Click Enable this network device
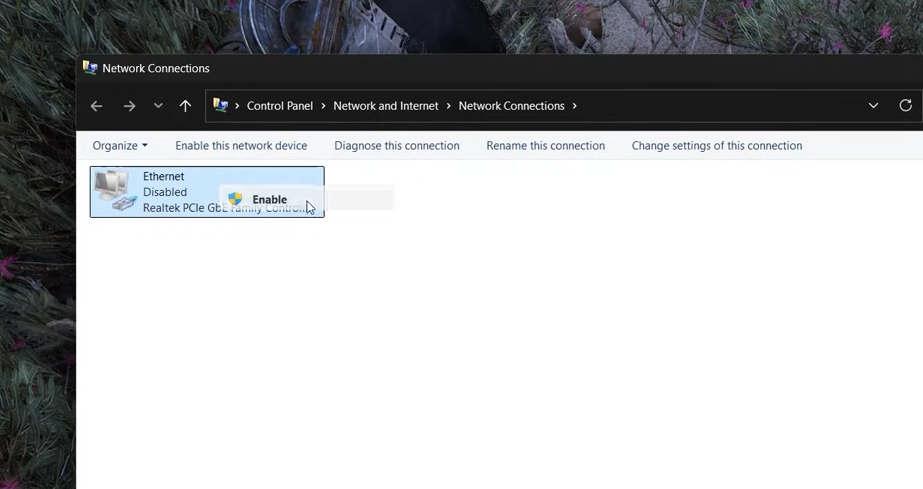923x489 pixels. (x=241, y=146)
